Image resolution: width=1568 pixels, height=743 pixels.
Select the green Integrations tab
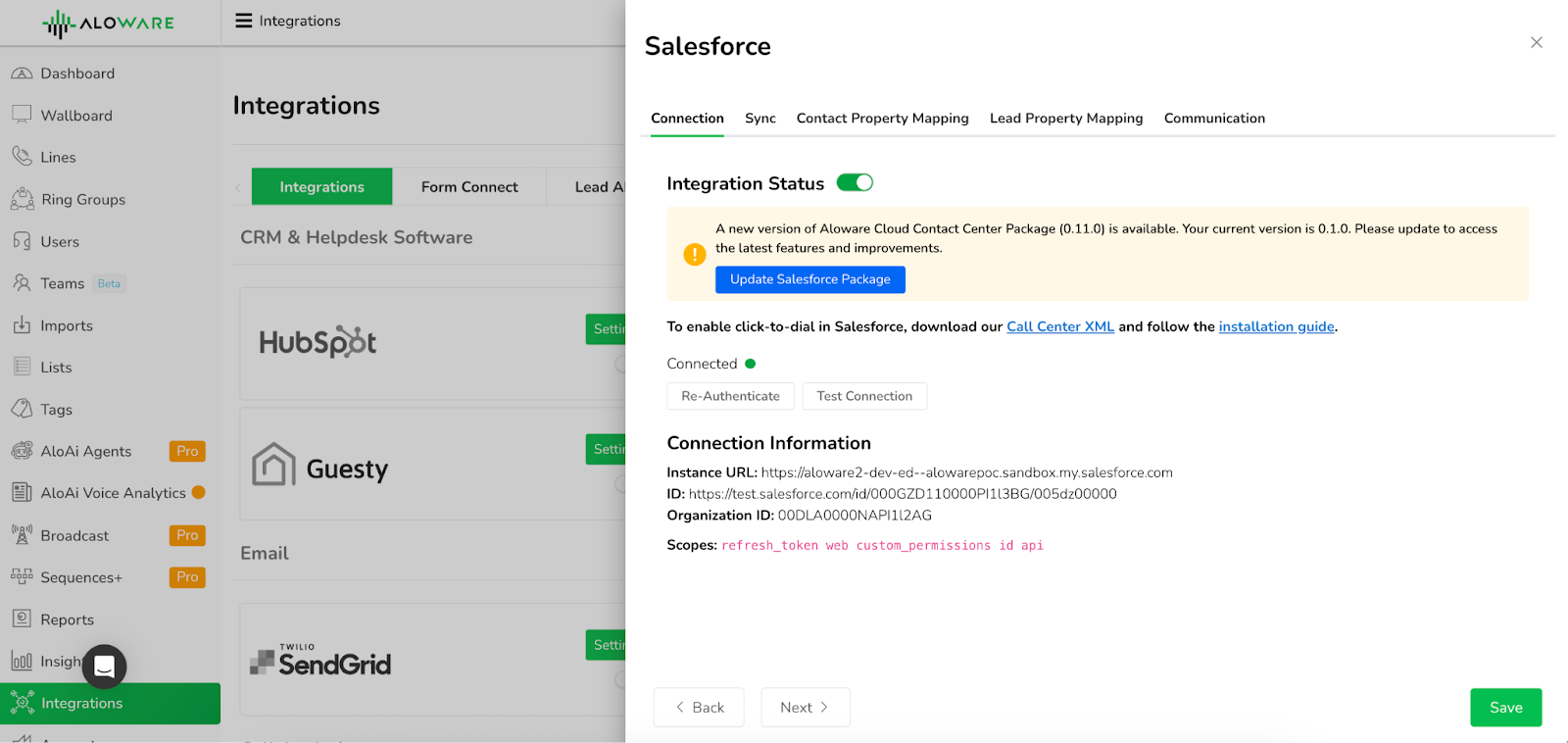(x=321, y=186)
